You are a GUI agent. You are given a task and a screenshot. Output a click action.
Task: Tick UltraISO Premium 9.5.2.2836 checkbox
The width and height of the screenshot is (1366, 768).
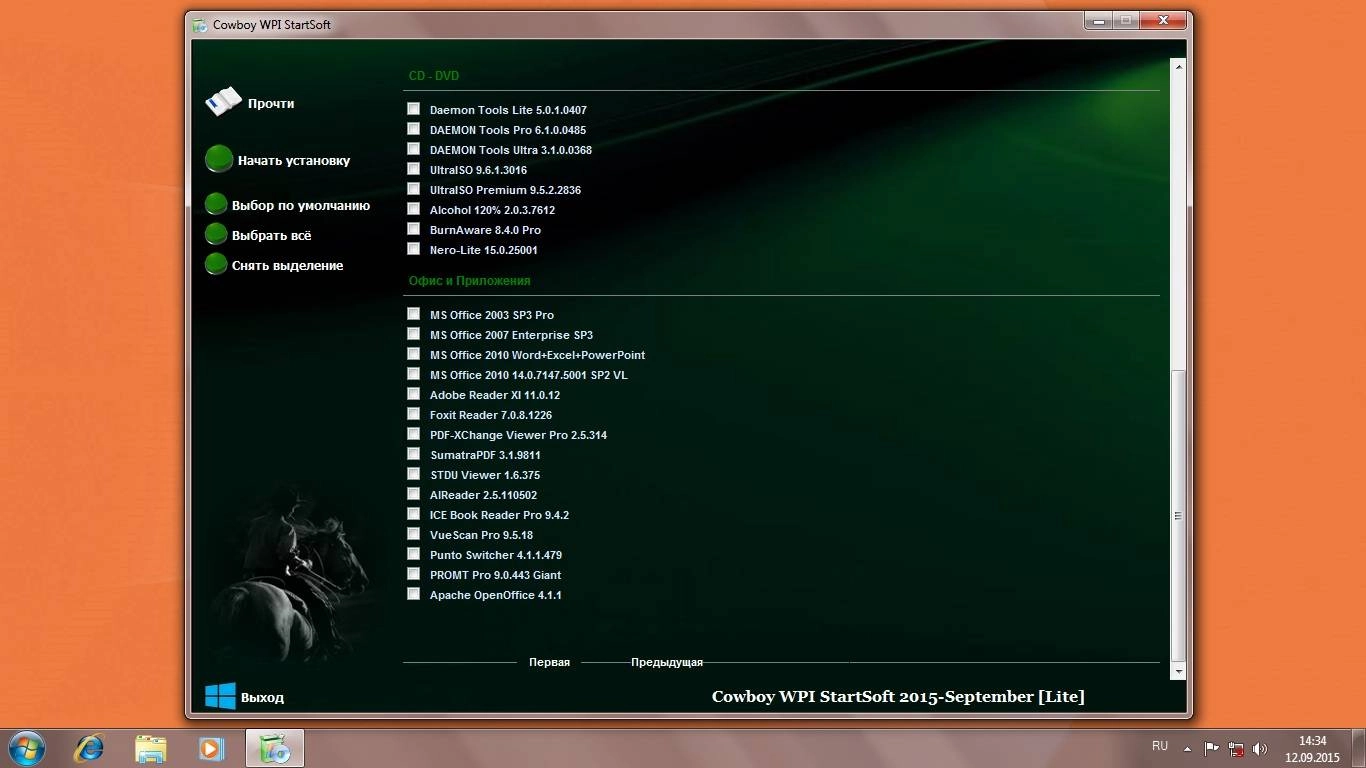413,189
